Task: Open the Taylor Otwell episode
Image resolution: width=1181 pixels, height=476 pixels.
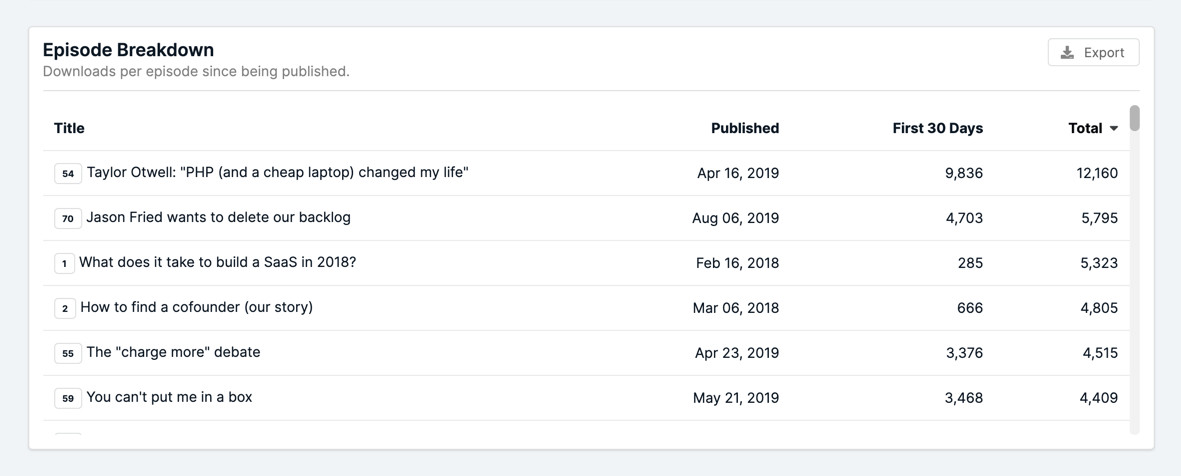Action: coord(277,172)
